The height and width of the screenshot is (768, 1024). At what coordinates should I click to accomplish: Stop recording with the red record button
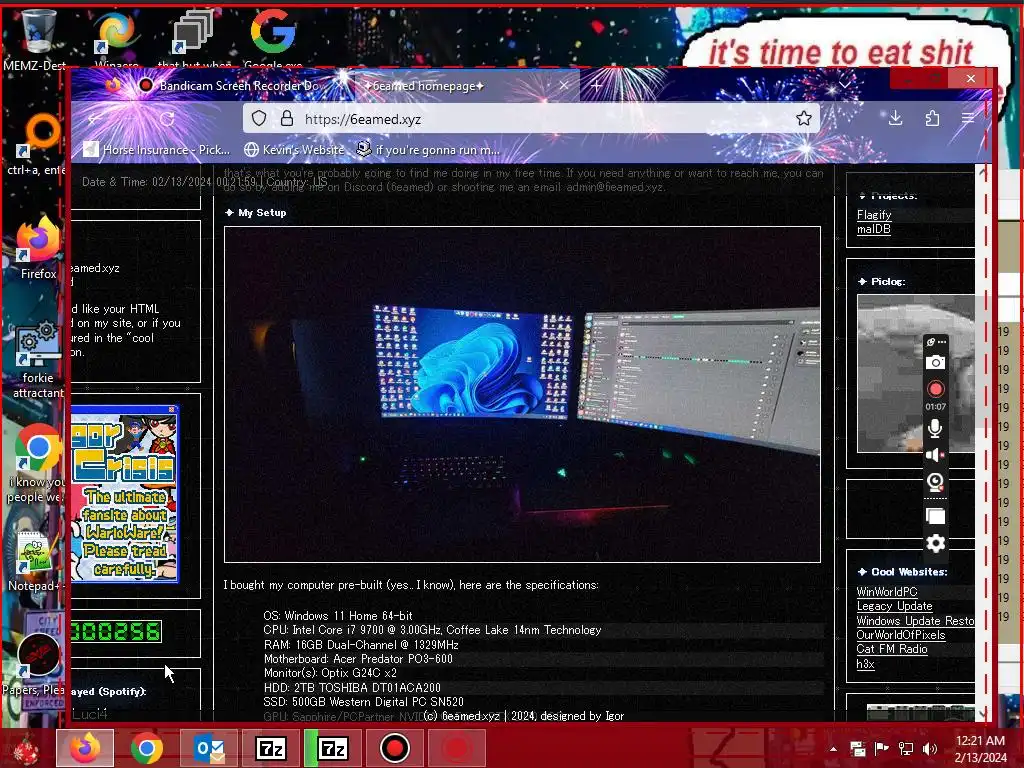(935, 389)
